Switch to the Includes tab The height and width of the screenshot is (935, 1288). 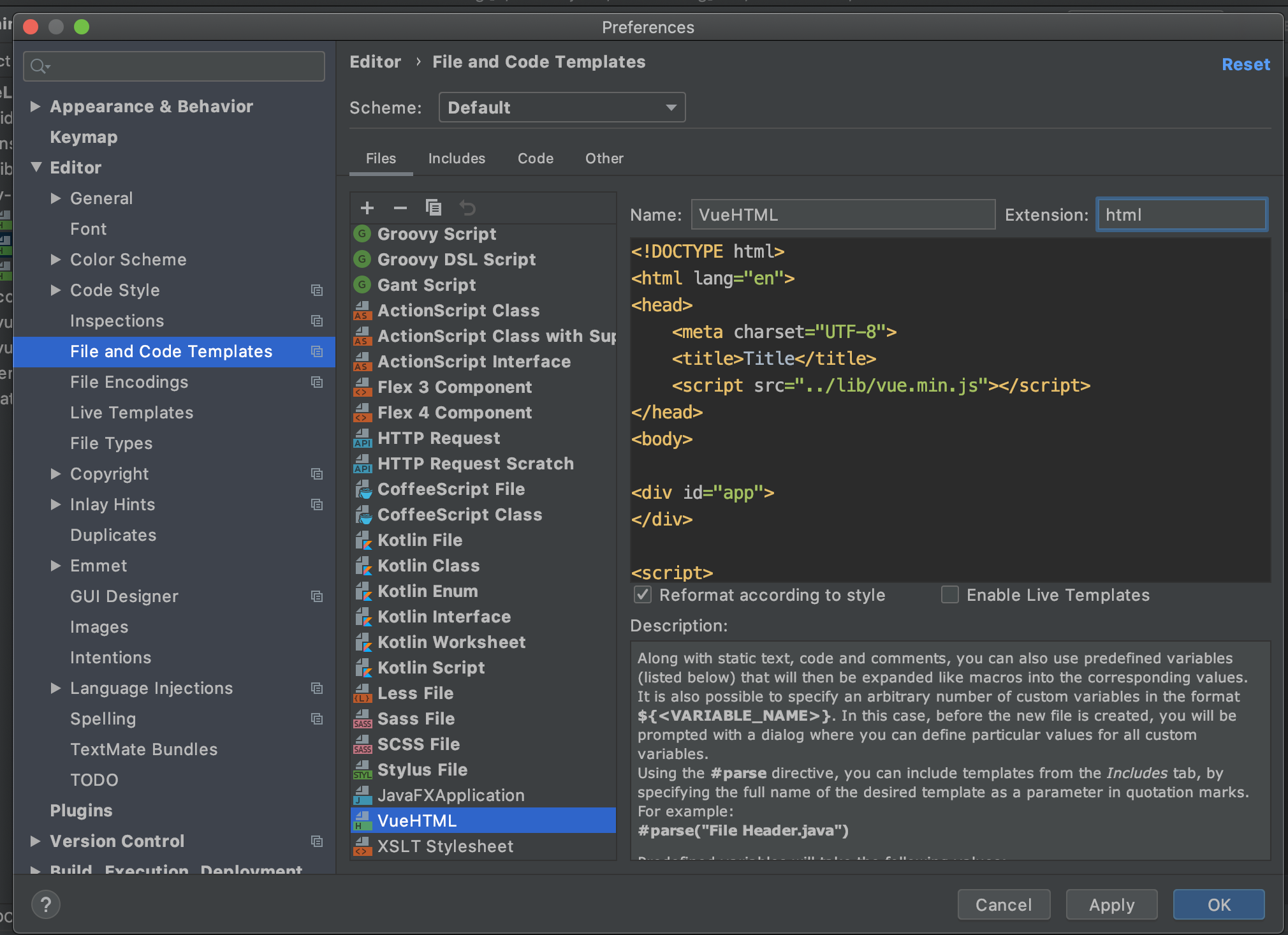[457, 158]
